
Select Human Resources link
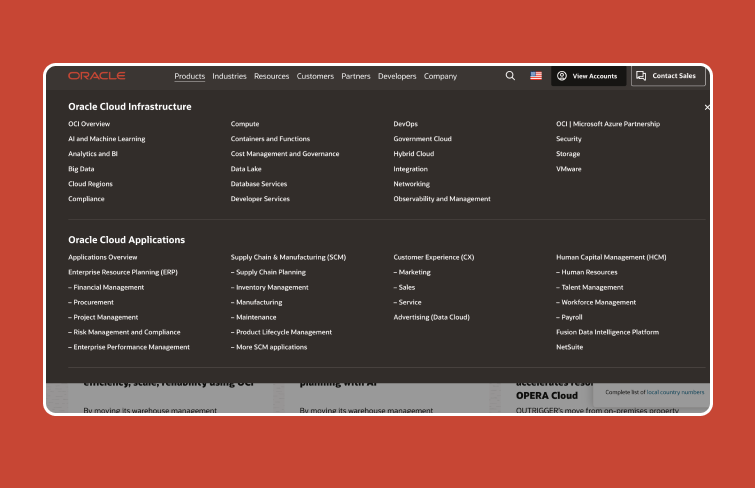586,272
